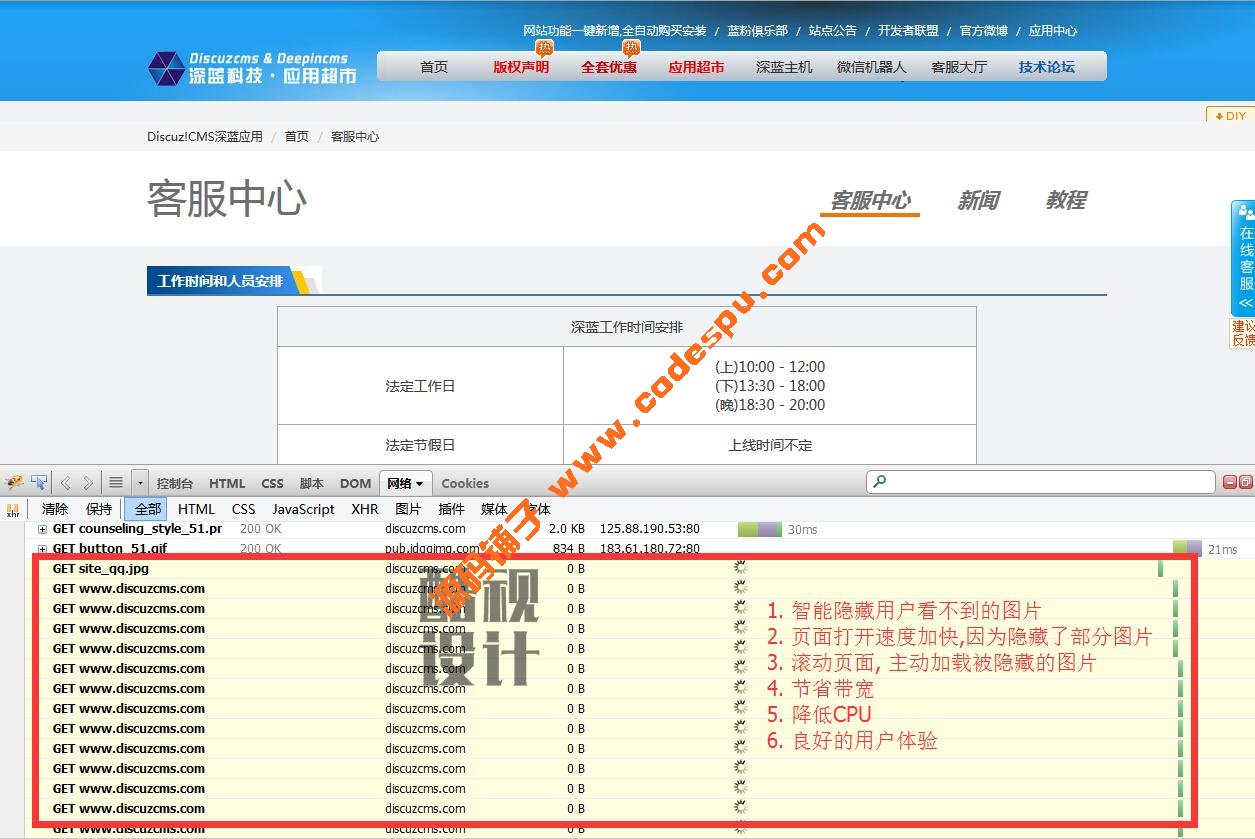Screen dimensions: 1255x839
Task: Click the 工作时间和人员安排 section header
Action: click(x=220, y=281)
